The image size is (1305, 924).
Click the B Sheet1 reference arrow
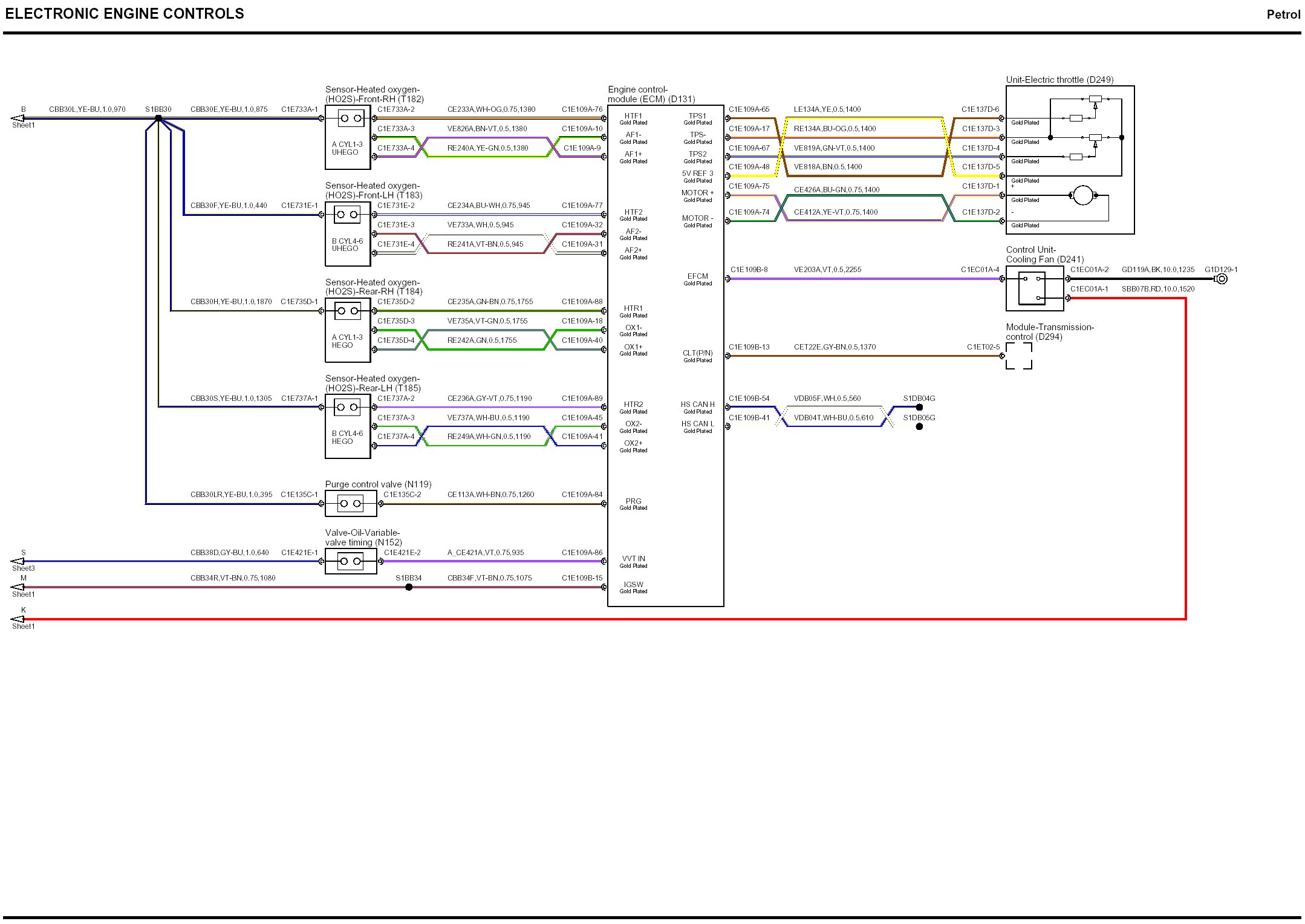(18, 119)
